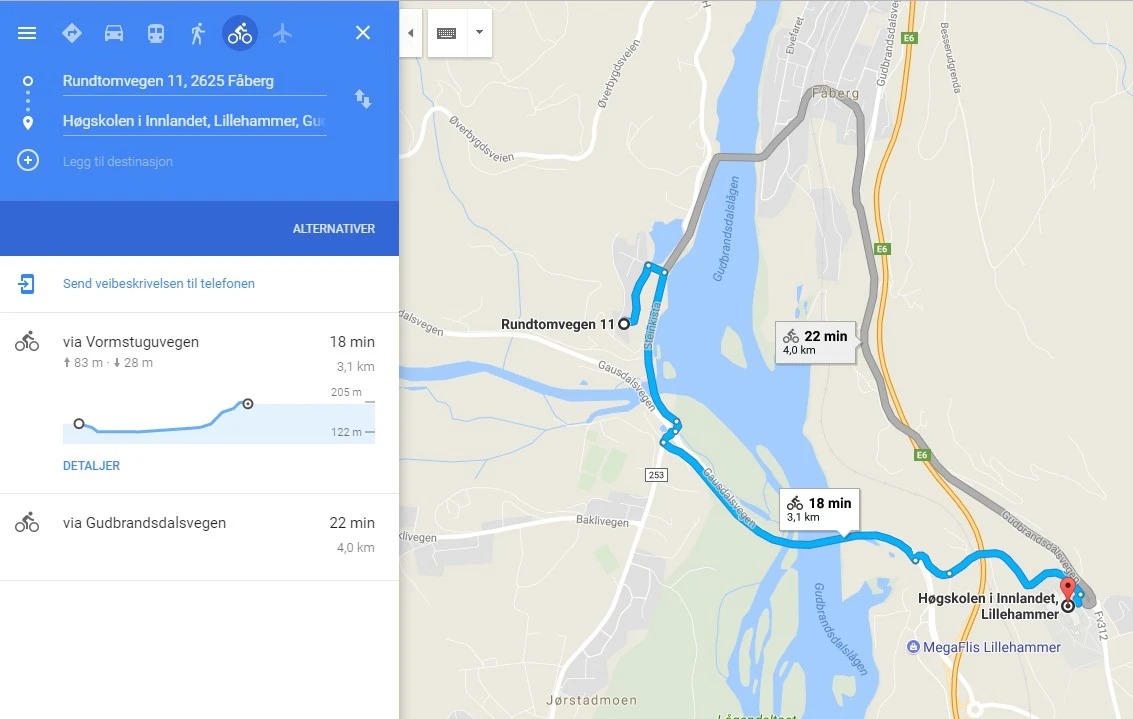Switch to walking mode icon
Screen dimensions: 1133x719
click(x=197, y=33)
